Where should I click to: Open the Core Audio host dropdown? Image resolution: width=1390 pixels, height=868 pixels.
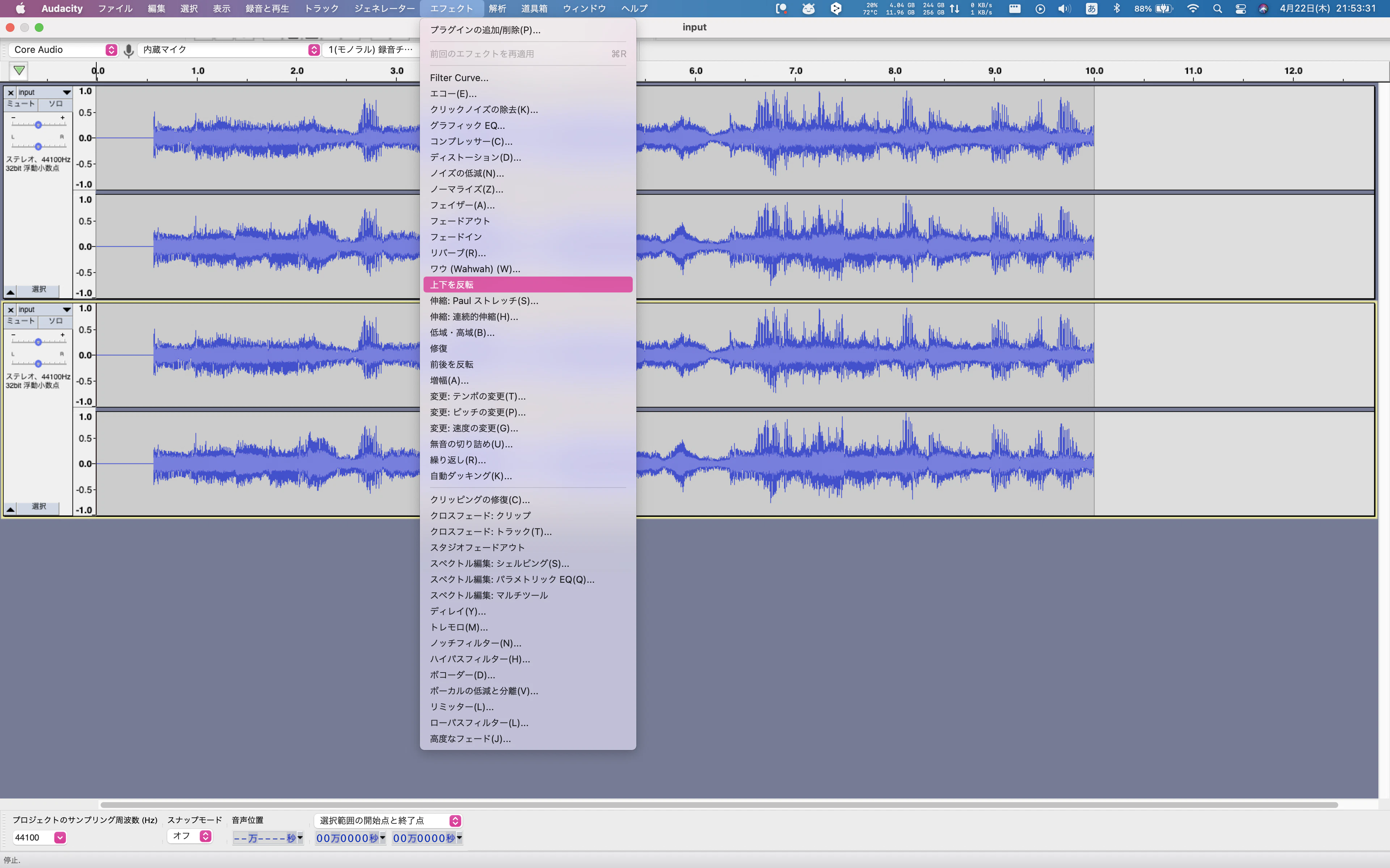pos(63,50)
